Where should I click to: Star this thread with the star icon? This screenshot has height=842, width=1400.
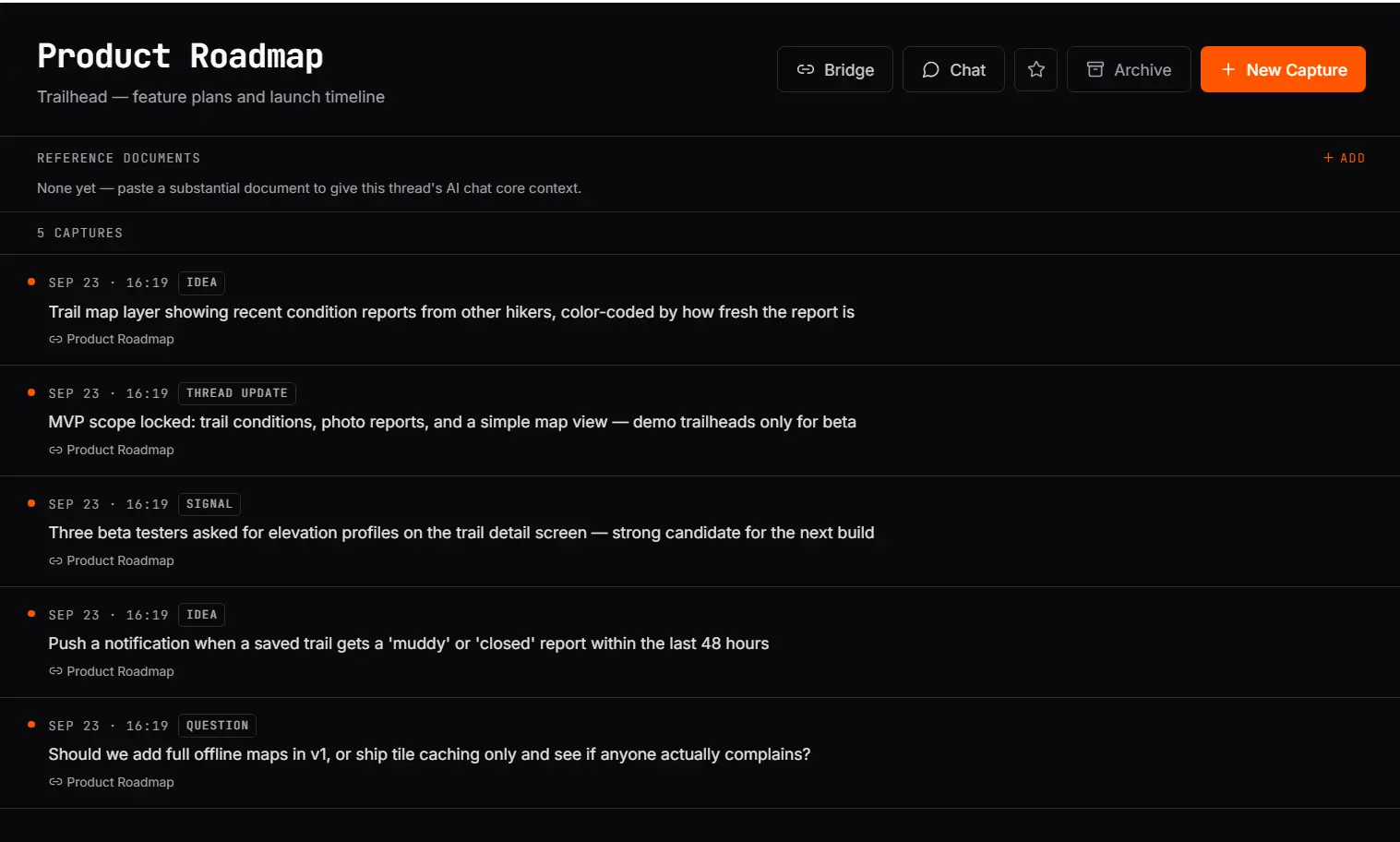[x=1035, y=69]
